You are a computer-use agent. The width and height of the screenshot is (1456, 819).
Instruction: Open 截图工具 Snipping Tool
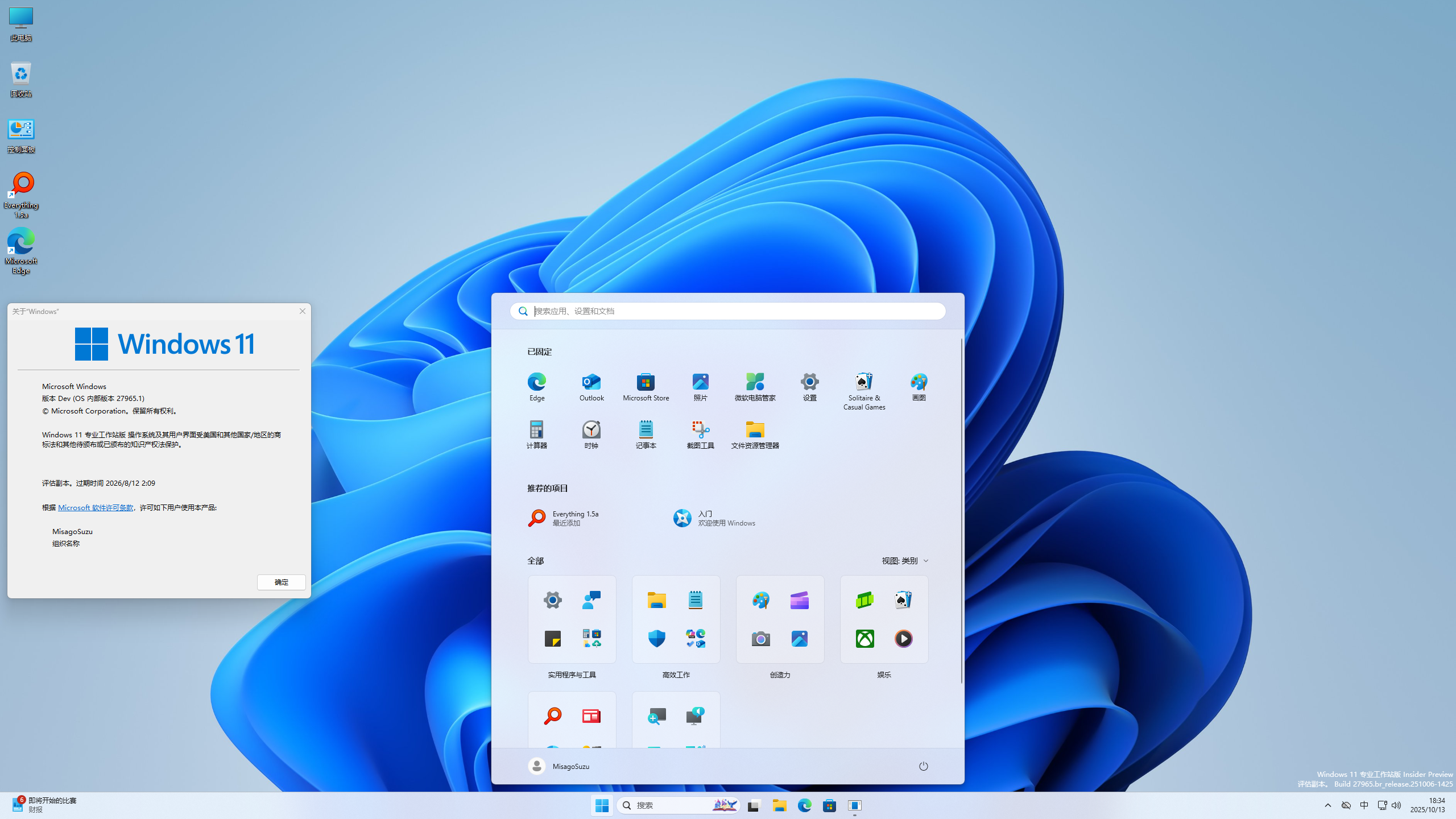pyautogui.click(x=701, y=435)
